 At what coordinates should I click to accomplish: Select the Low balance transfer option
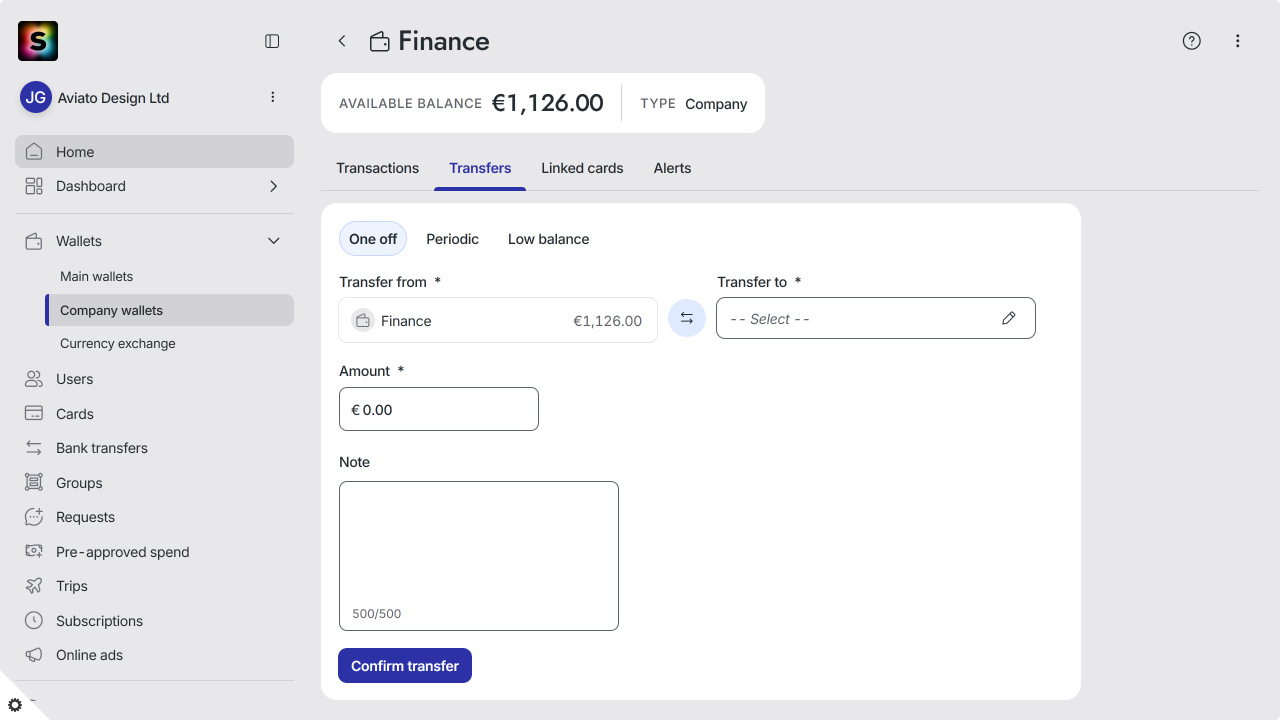(x=548, y=239)
